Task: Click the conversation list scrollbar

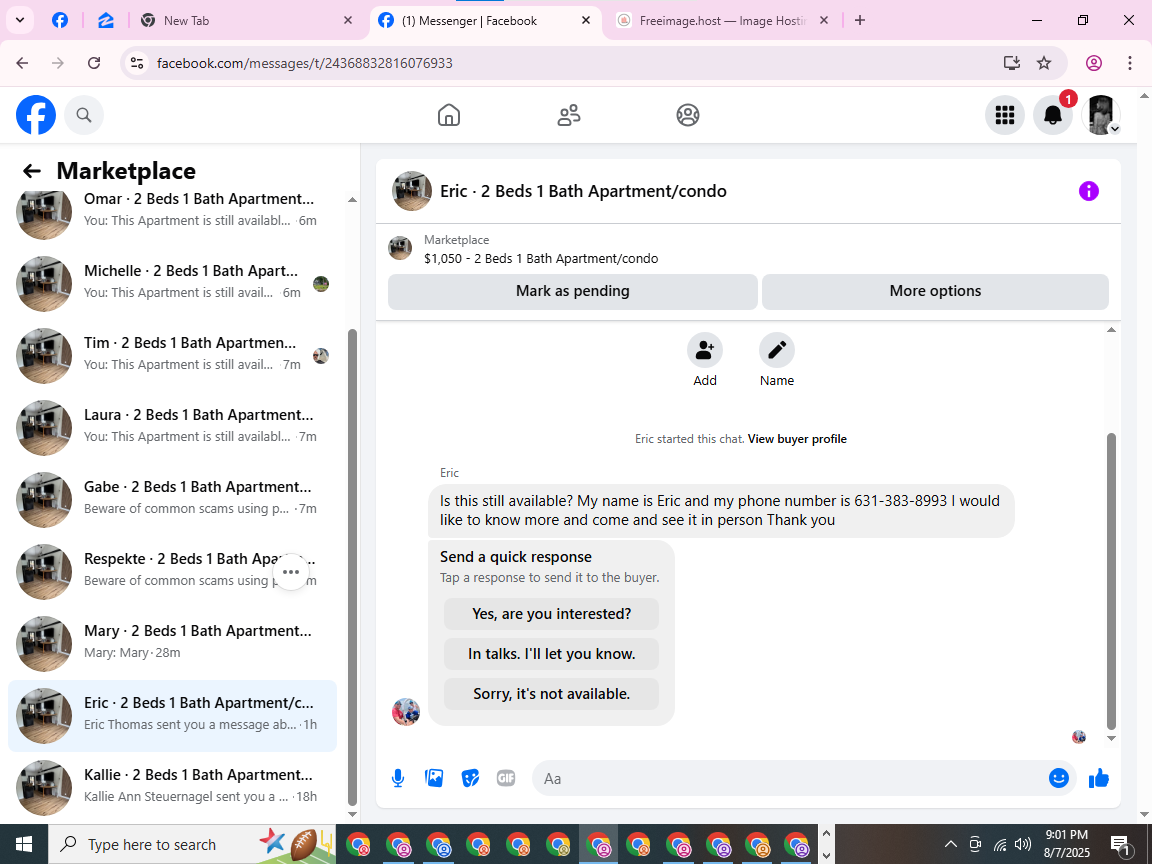Action: coord(352,566)
